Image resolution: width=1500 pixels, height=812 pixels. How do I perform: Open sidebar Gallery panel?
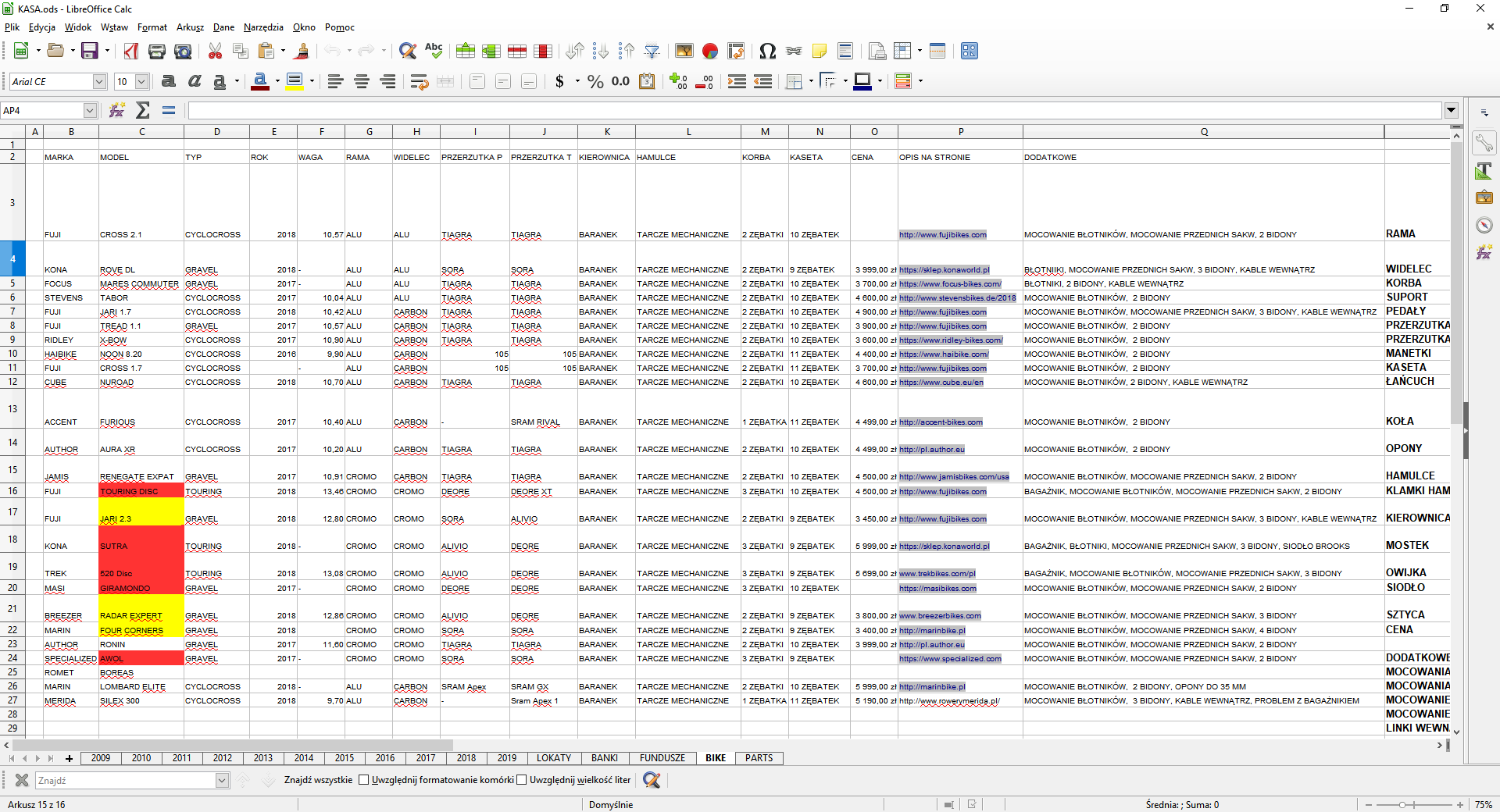click(1484, 198)
